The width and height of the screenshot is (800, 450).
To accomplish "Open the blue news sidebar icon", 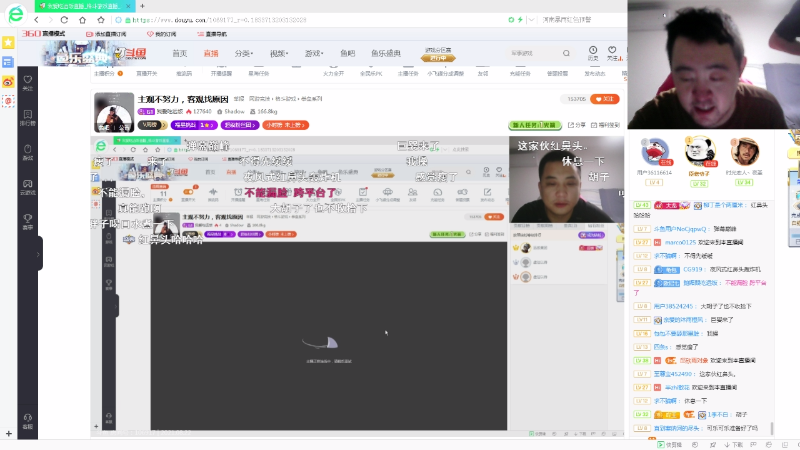I will (8, 62).
